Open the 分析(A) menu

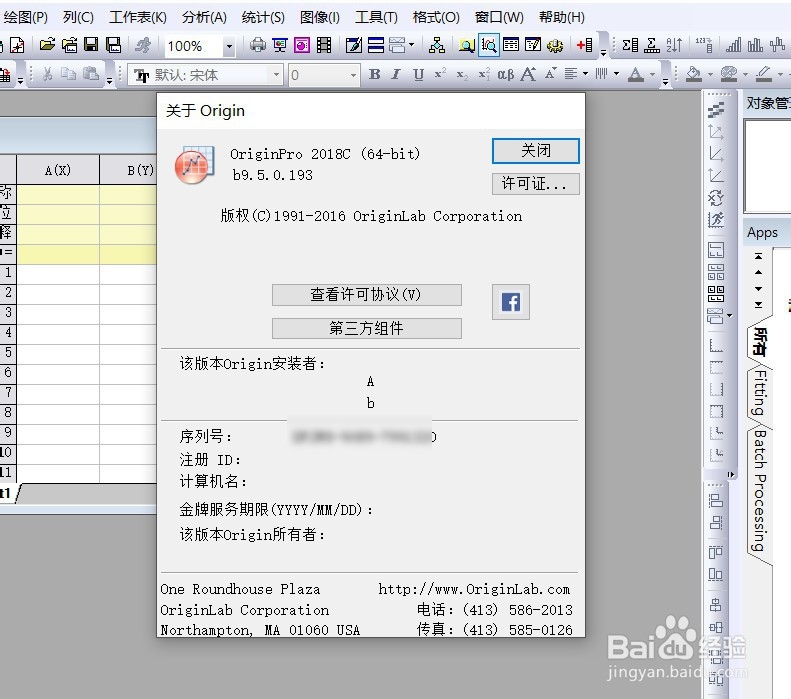[204, 17]
